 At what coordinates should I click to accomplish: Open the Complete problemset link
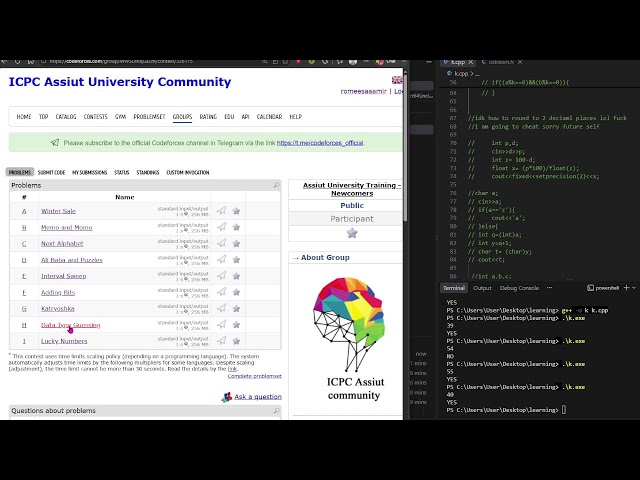click(x=255, y=376)
